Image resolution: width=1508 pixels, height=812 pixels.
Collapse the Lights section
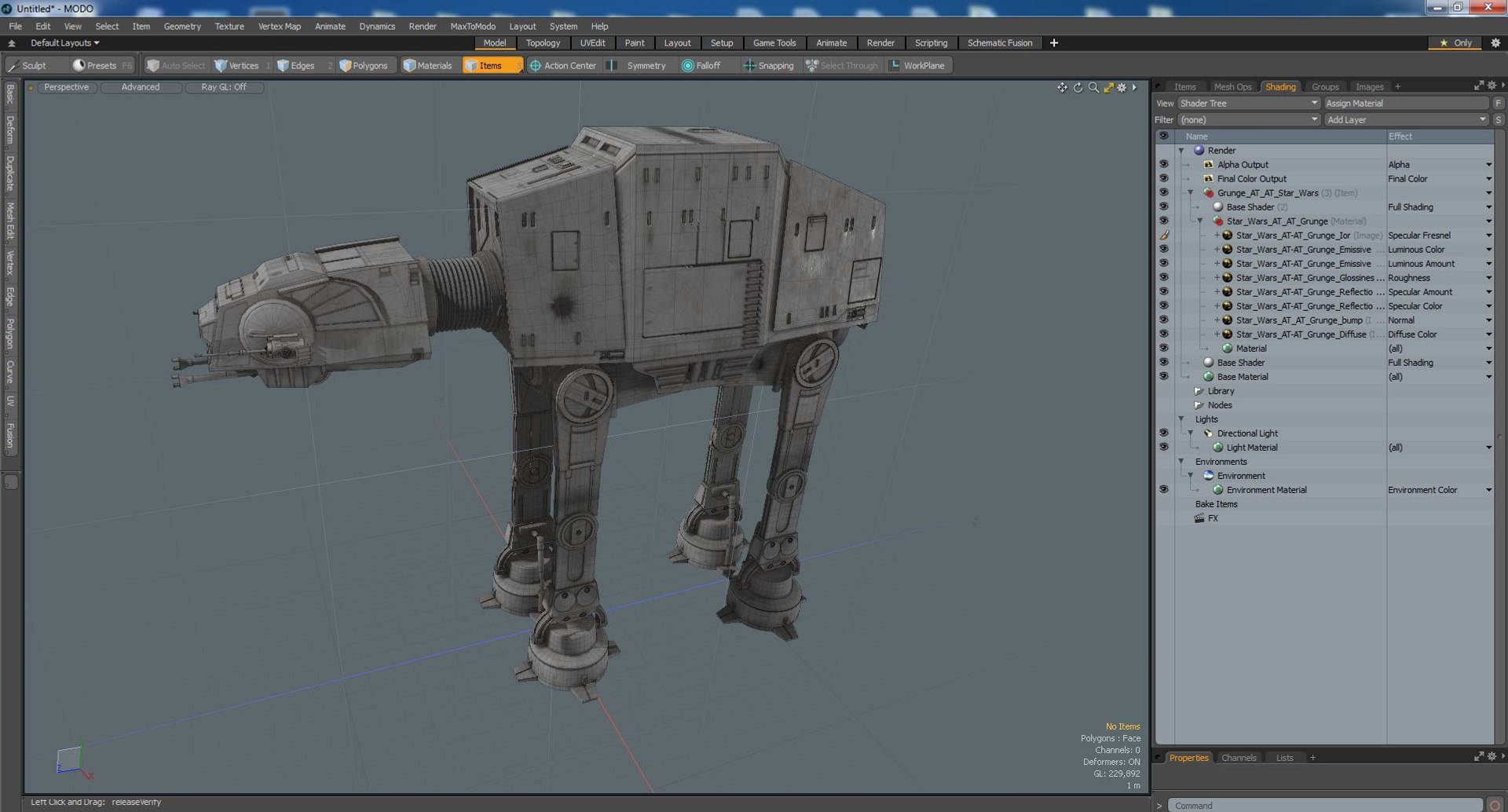coord(1181,419)
